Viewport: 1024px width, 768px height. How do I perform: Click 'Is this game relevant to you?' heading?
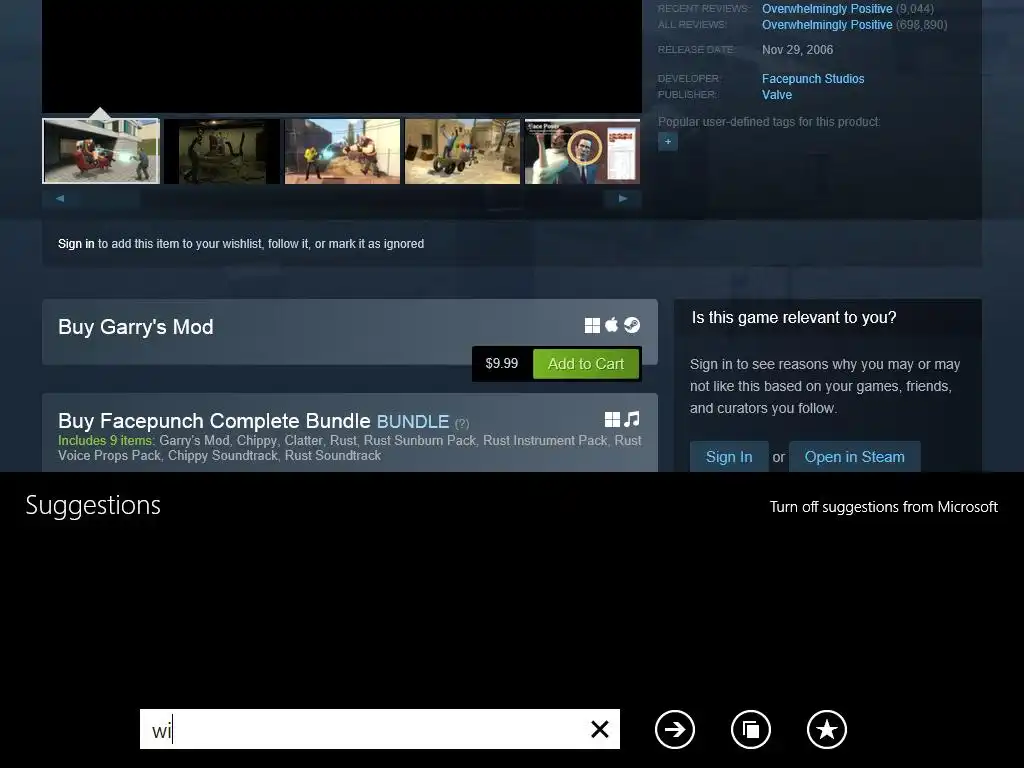click(x=794, y=317)
